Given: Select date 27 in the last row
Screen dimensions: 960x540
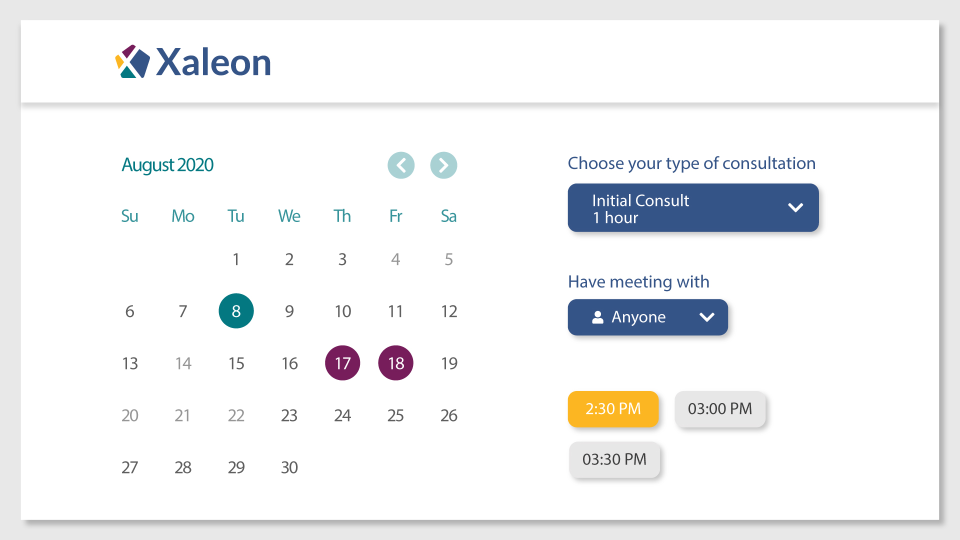Looking at the screenshot, I should point(130,467).
